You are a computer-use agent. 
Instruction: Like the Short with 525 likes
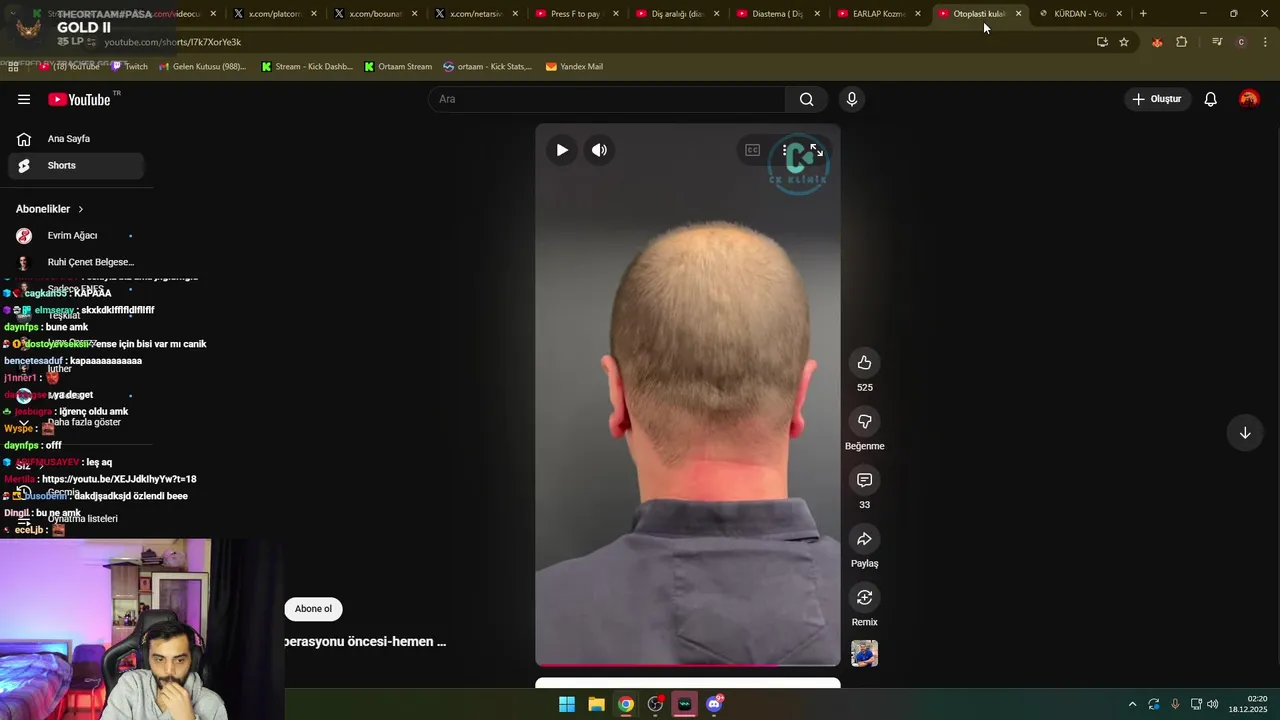pyautogui.click(x=864, y=363)
